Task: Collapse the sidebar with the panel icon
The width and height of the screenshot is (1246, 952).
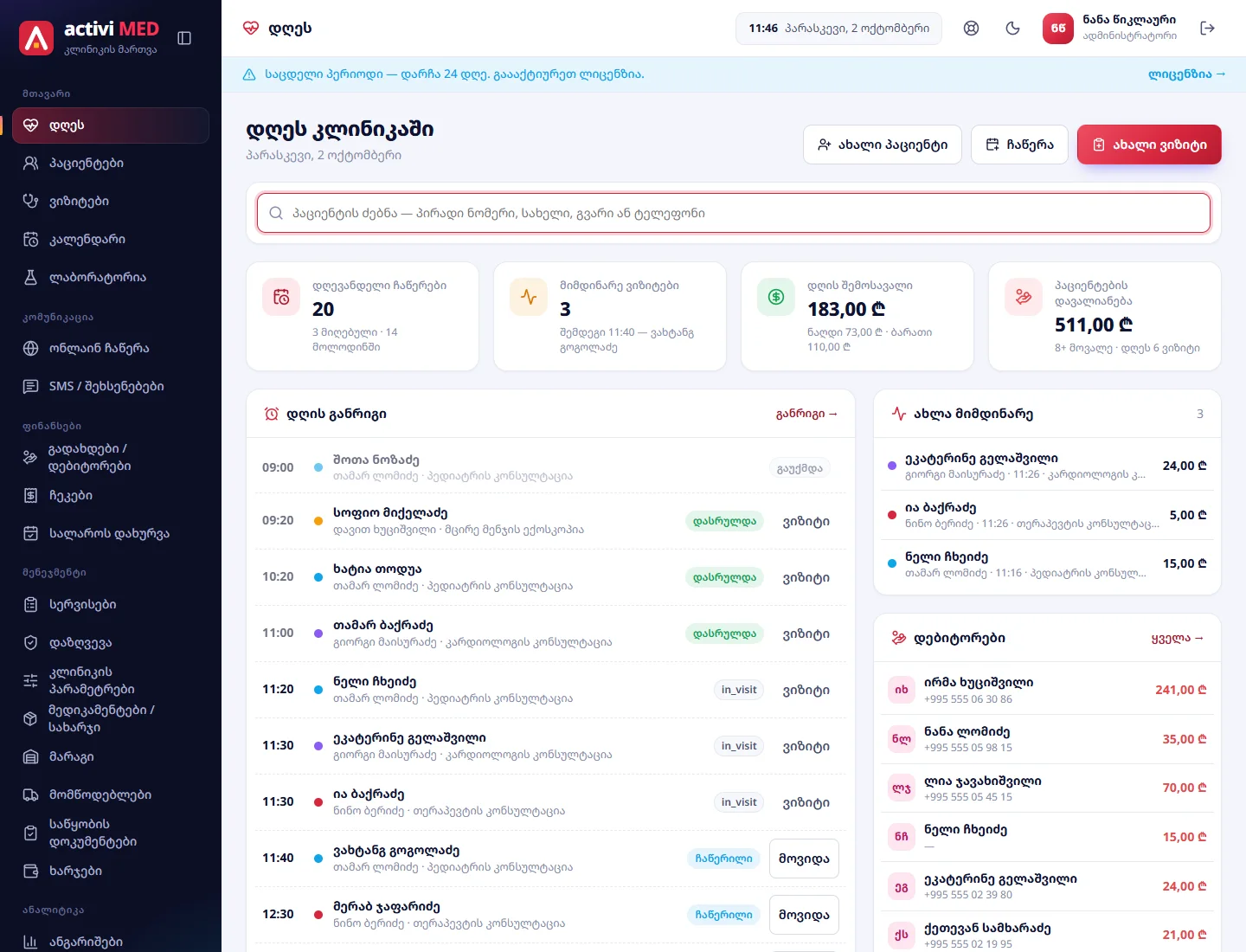Action: [x=184, y=38]
